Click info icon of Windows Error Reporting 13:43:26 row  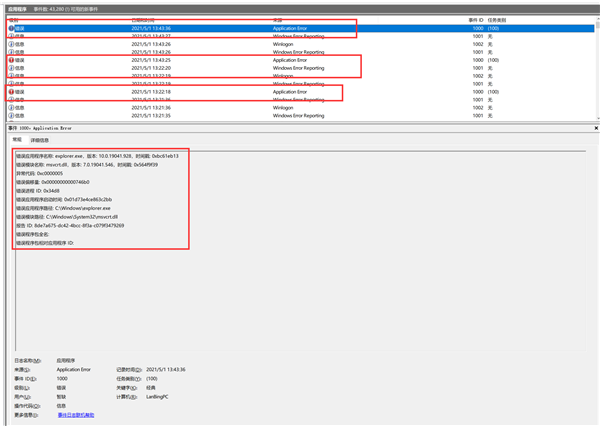tap(11, 52)
